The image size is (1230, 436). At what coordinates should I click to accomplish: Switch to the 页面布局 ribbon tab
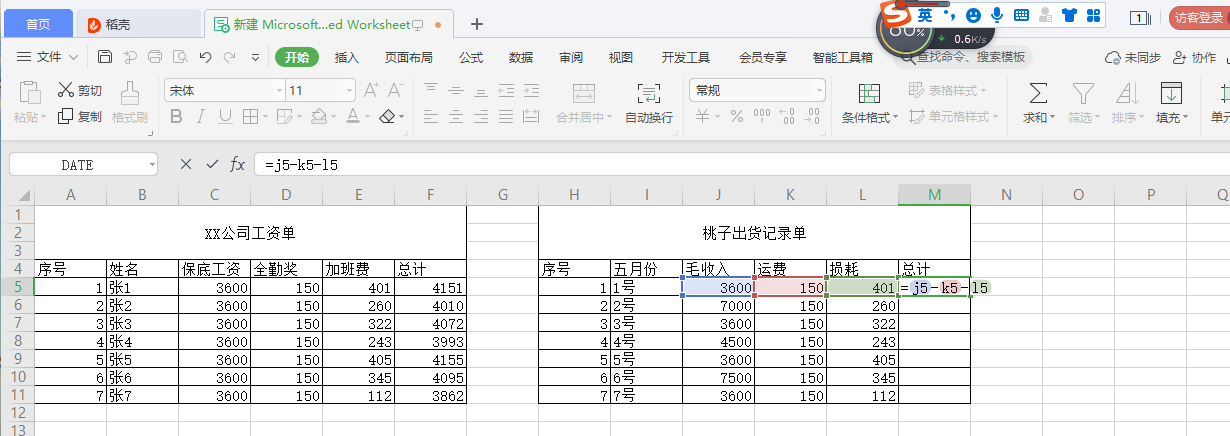409,57
